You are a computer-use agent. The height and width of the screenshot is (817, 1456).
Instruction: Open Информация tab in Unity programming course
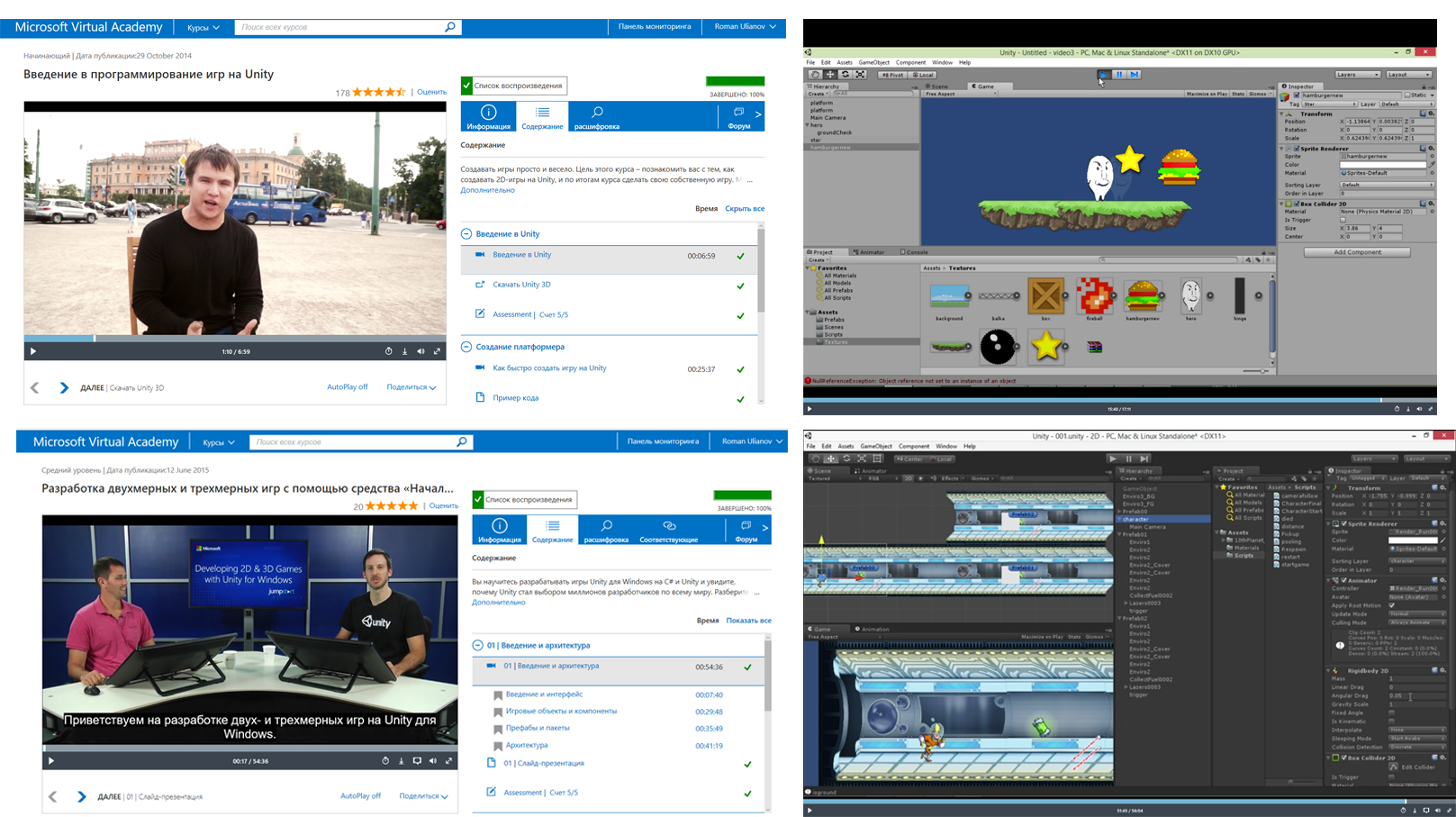coord(488,117)
